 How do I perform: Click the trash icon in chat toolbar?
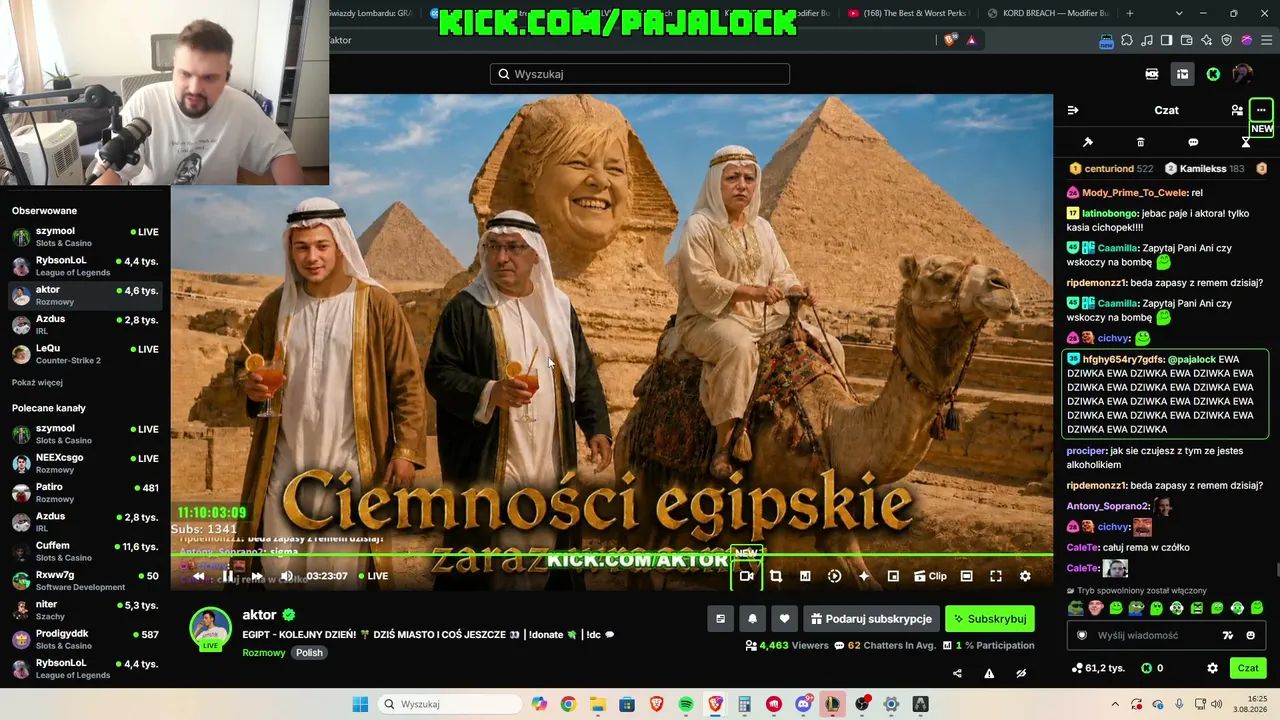tap(1140, 142)
